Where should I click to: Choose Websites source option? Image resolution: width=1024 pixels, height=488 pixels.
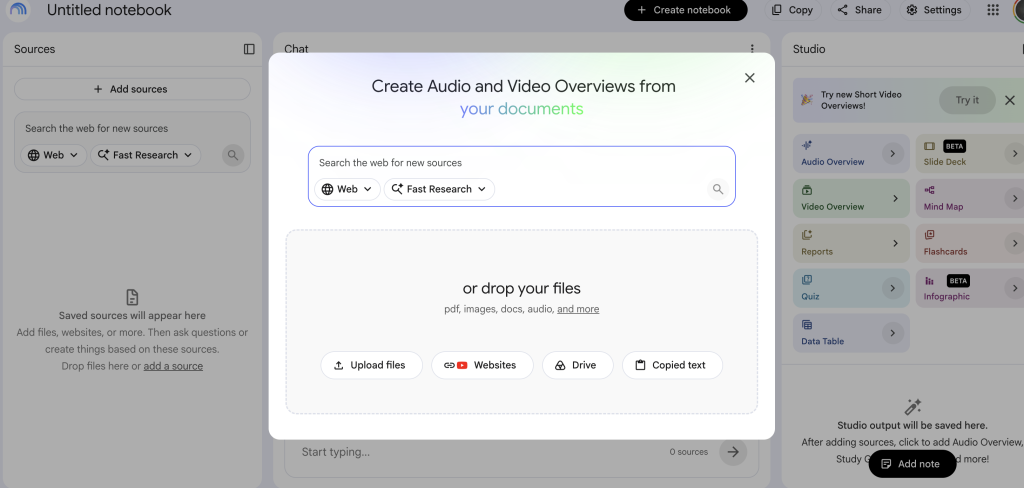tap(482, 365)
